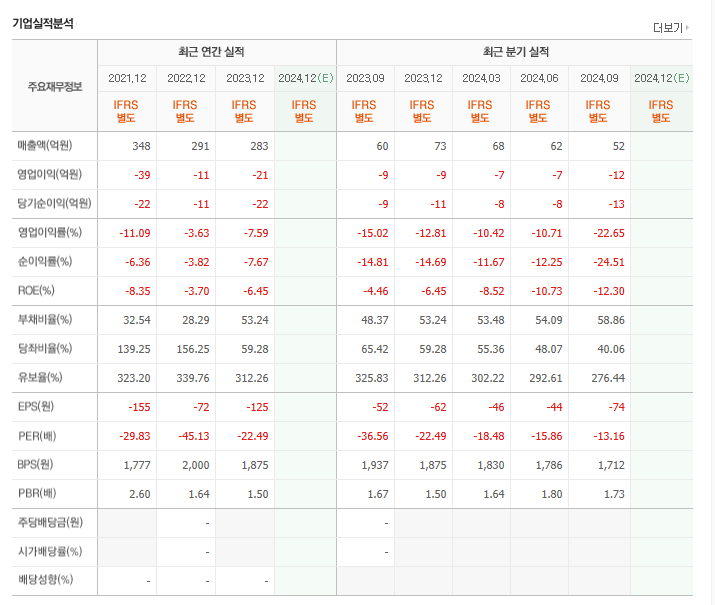Click the 156.25 quick ratio value
This screenshot has height=605, width=715.
[193, 349]
